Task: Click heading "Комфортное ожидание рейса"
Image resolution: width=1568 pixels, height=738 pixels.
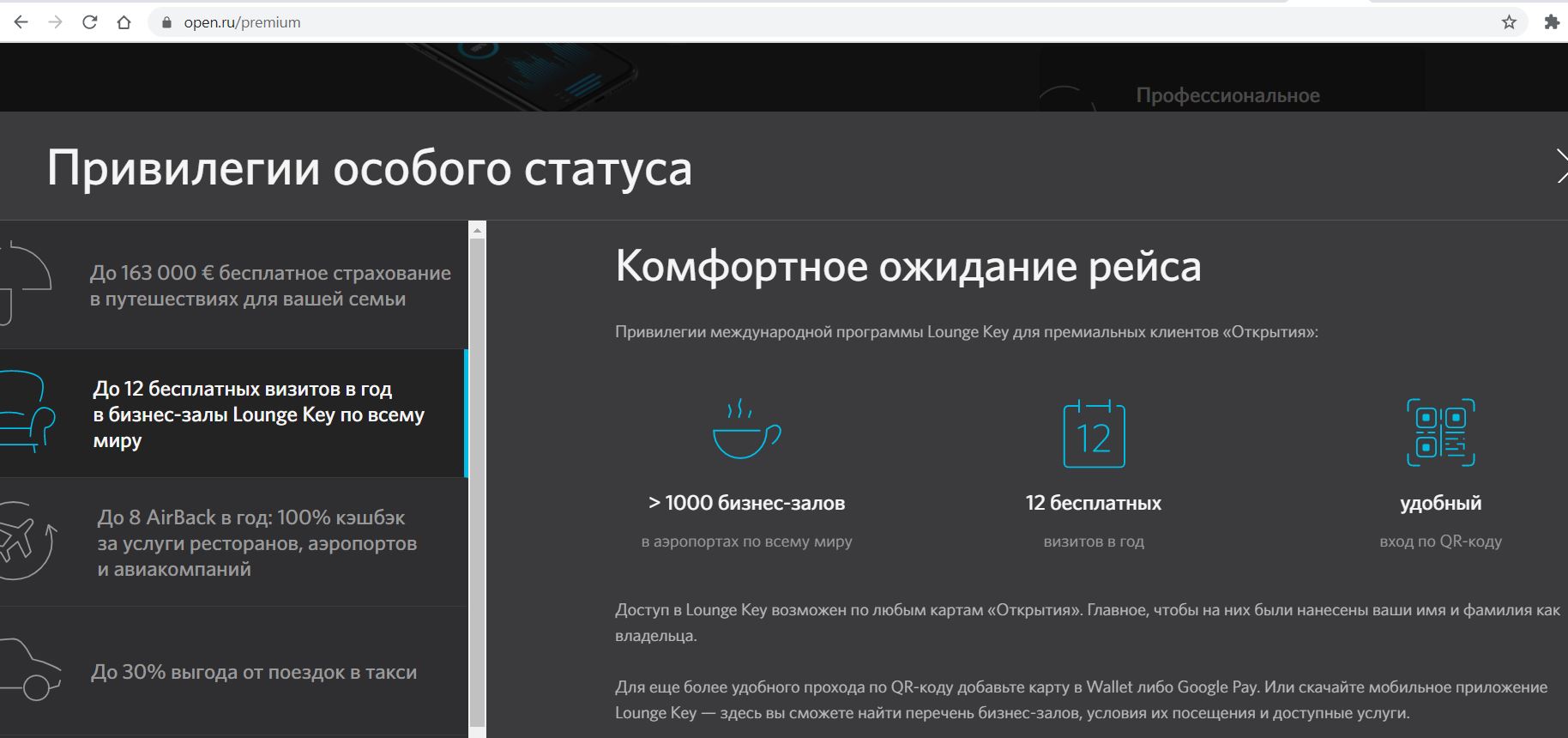Action: 908,267
